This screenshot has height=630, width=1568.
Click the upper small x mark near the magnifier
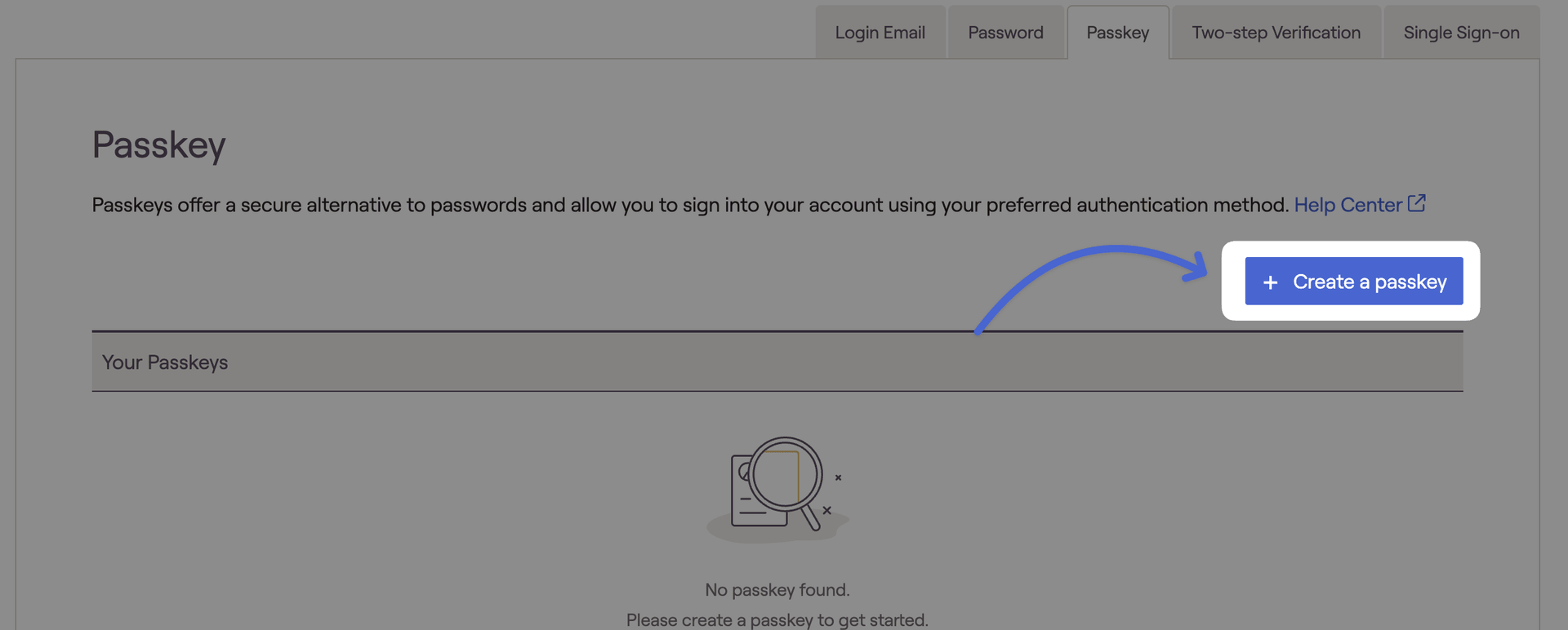pyautogui.click(x=838, y=477)
